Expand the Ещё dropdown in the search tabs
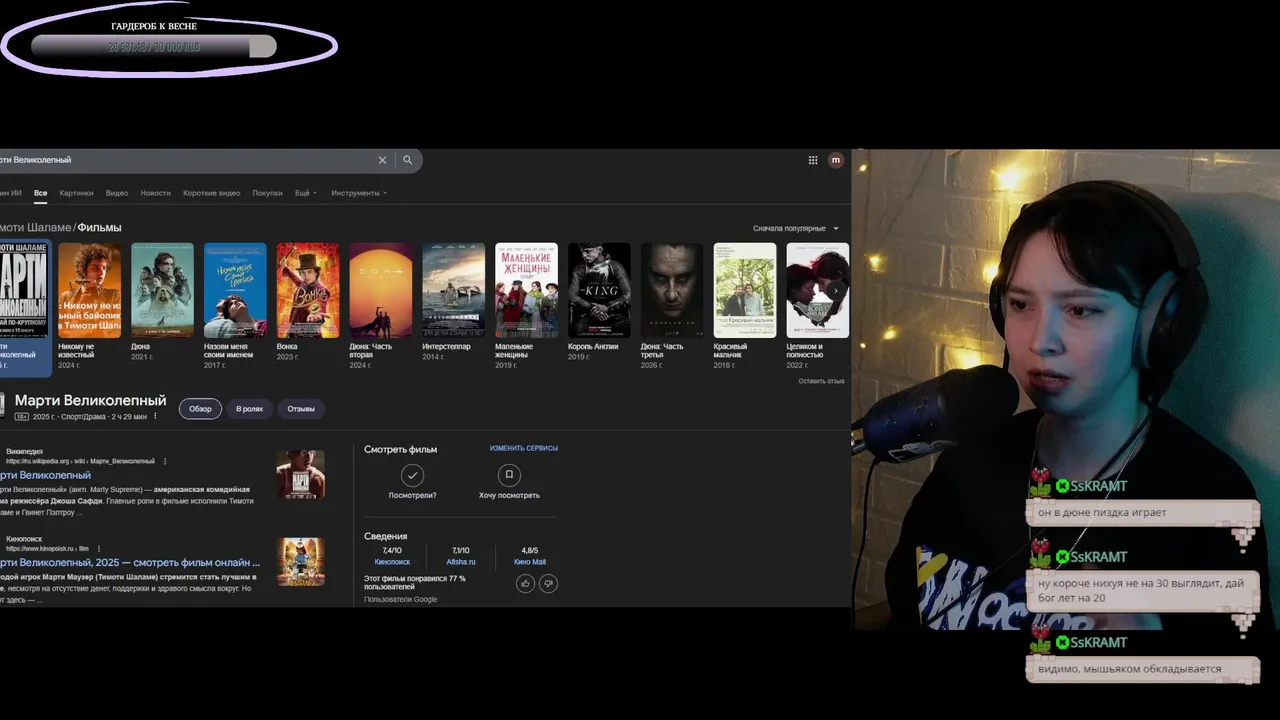1280x720 pixels. [x=306, y=193]
